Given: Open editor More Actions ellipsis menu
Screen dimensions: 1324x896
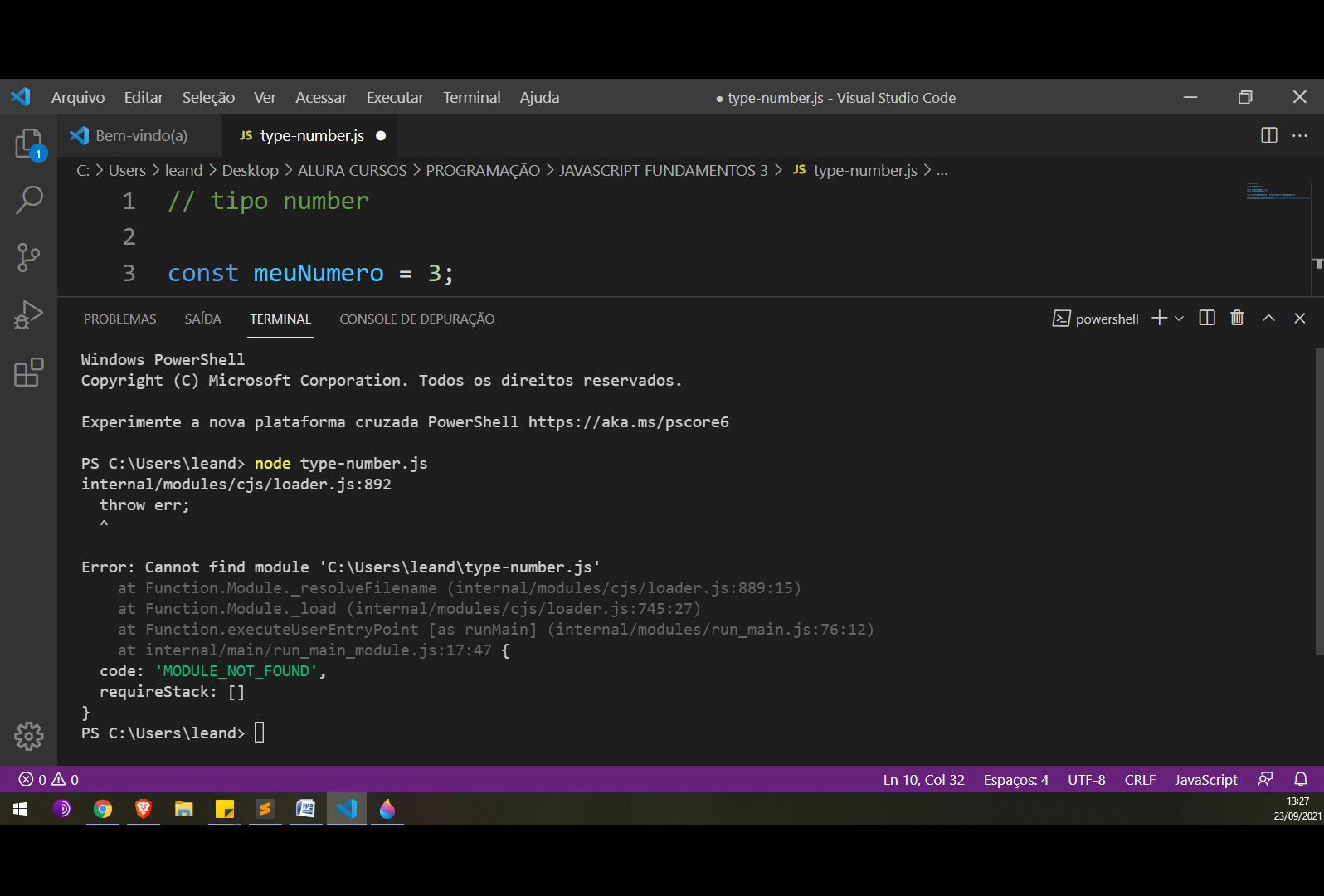Looking at the screenshot, I should click(1300, 135).
